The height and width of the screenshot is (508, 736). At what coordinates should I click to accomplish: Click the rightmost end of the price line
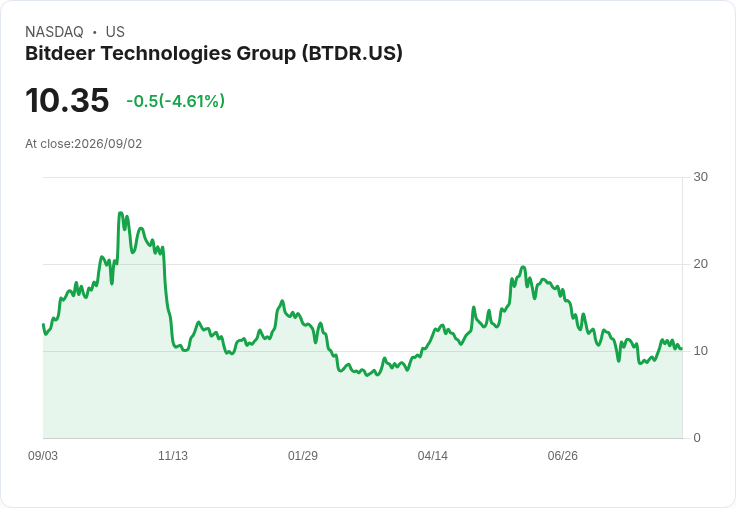point(681,348)
